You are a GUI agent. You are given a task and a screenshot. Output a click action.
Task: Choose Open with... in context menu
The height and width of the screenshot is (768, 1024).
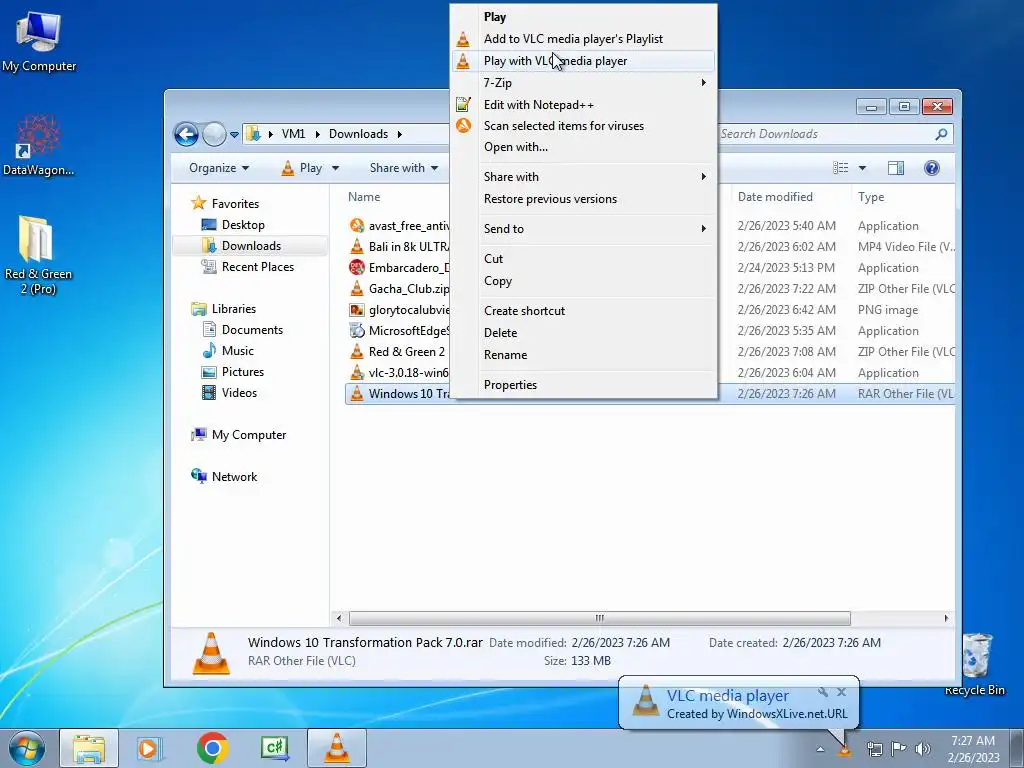(583, 147)
